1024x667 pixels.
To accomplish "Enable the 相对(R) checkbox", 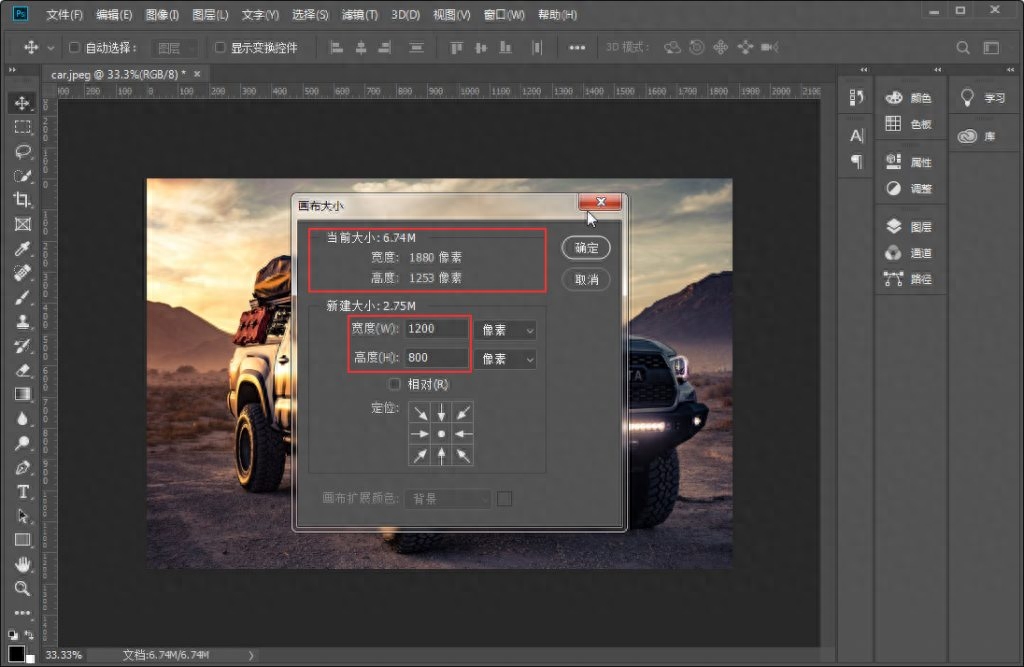I will point(394,384).
